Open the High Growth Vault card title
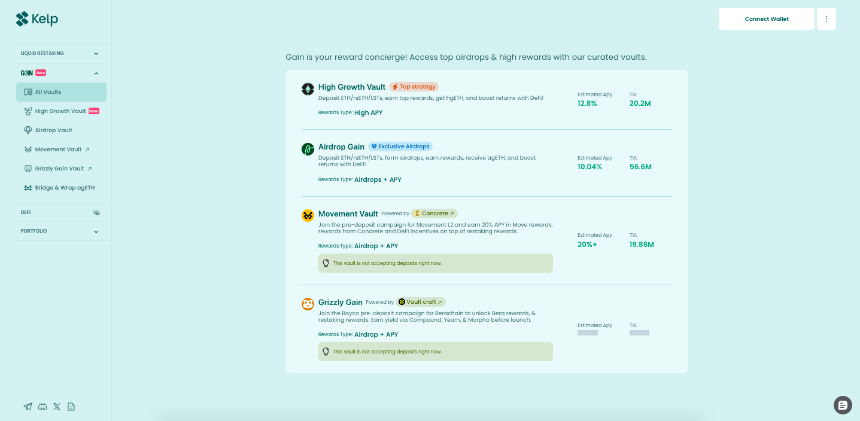860x421 pixels. 352,87
